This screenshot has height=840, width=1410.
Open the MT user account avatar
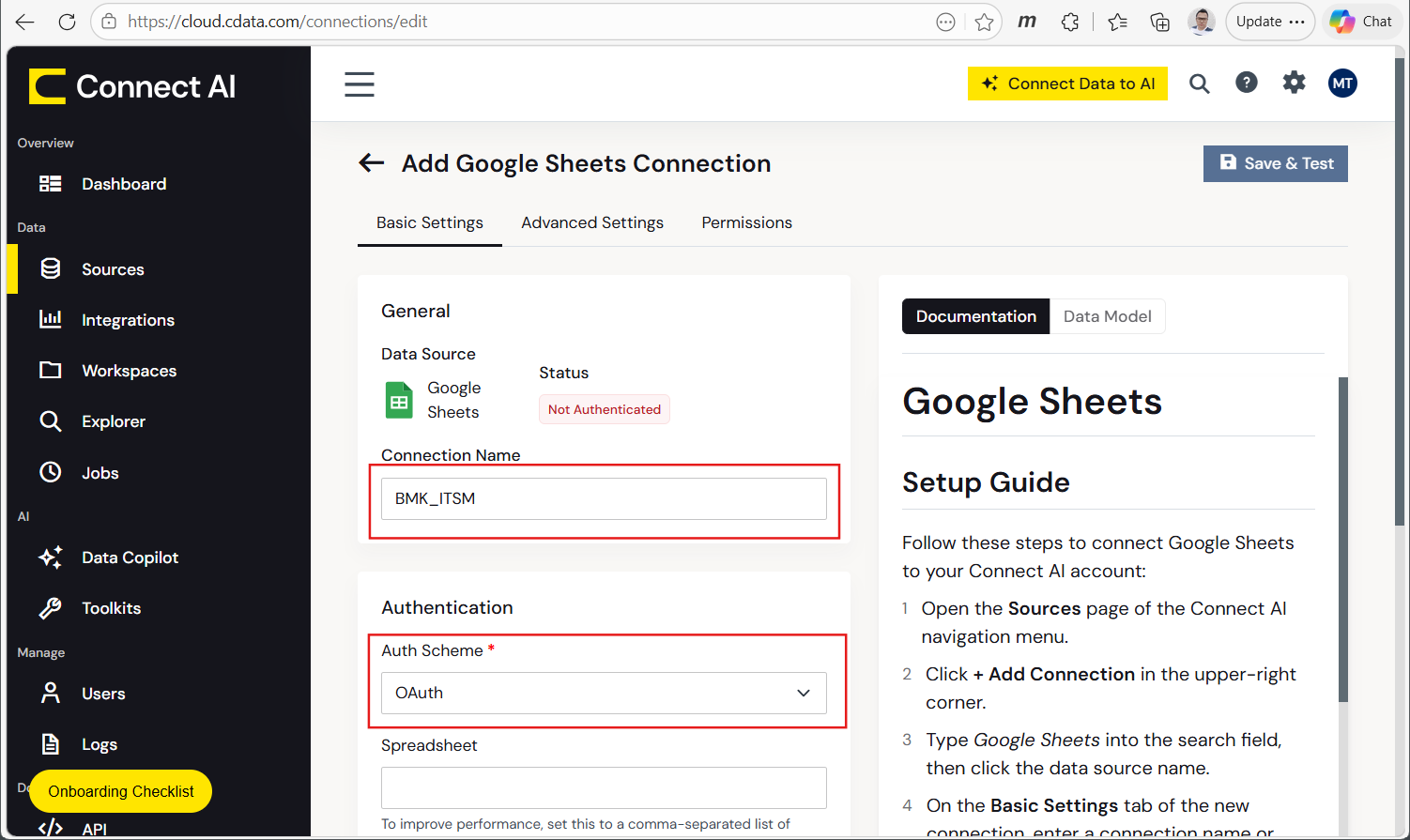[1342, 83]
